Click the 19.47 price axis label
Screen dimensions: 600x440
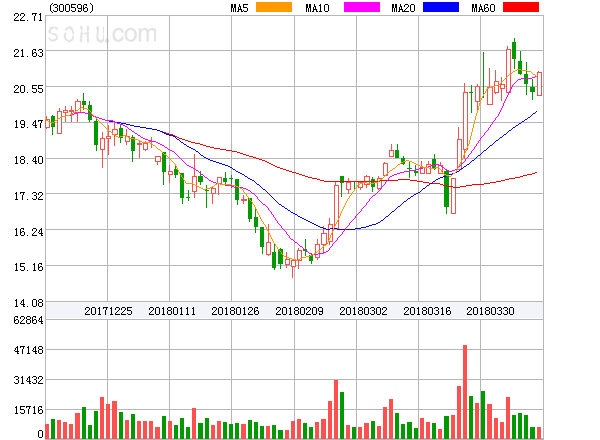pyautogui.click(x=28, y=124)
